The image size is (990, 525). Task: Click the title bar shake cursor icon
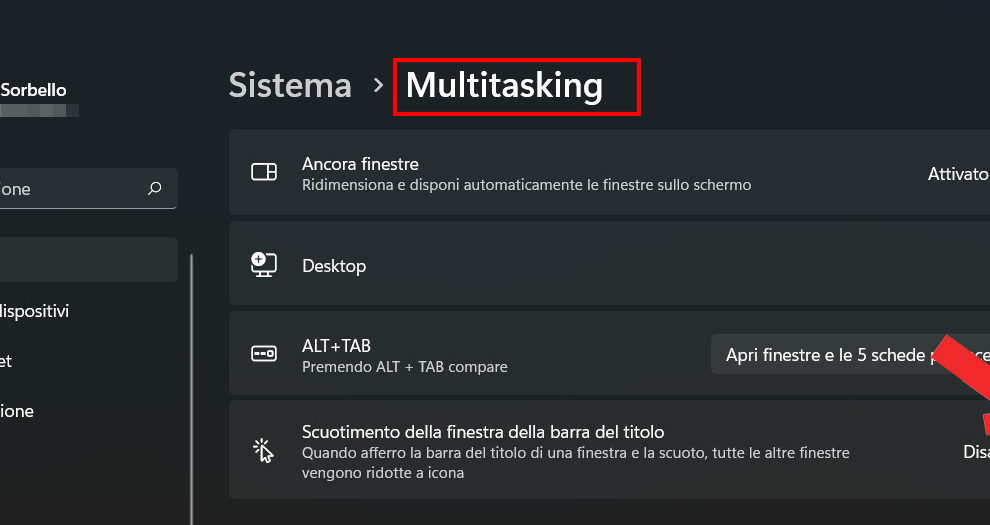264,450
